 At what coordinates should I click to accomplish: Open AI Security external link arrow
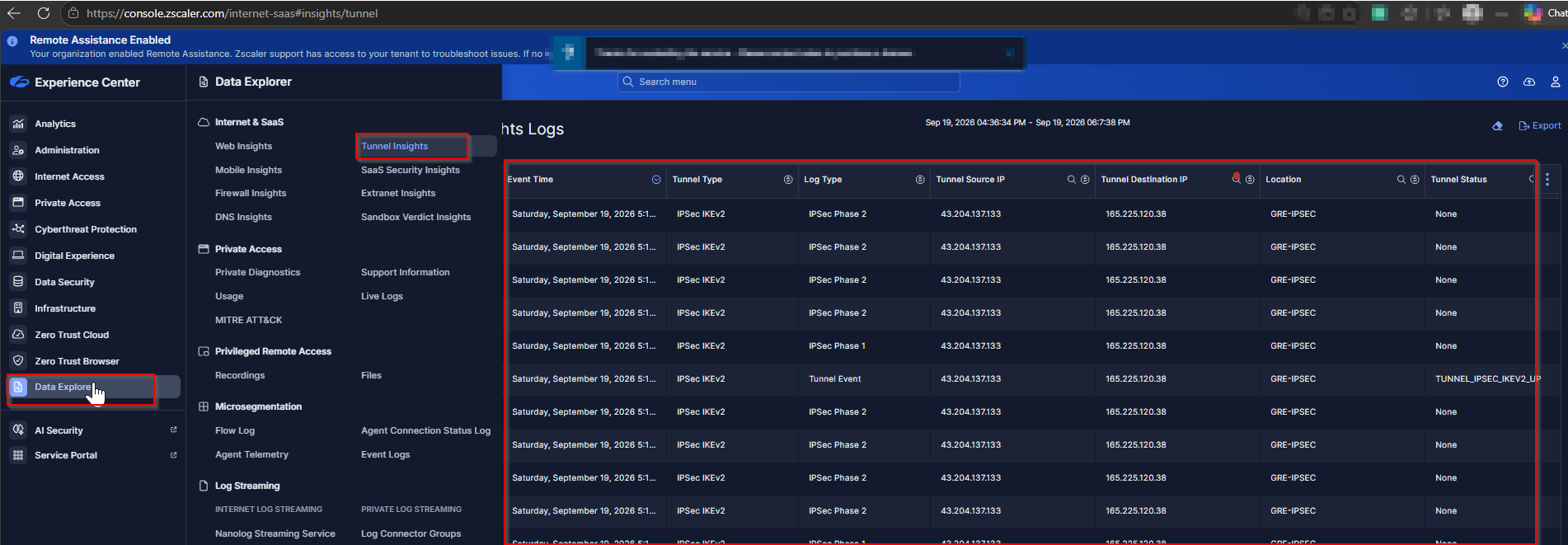click(173, 430)
